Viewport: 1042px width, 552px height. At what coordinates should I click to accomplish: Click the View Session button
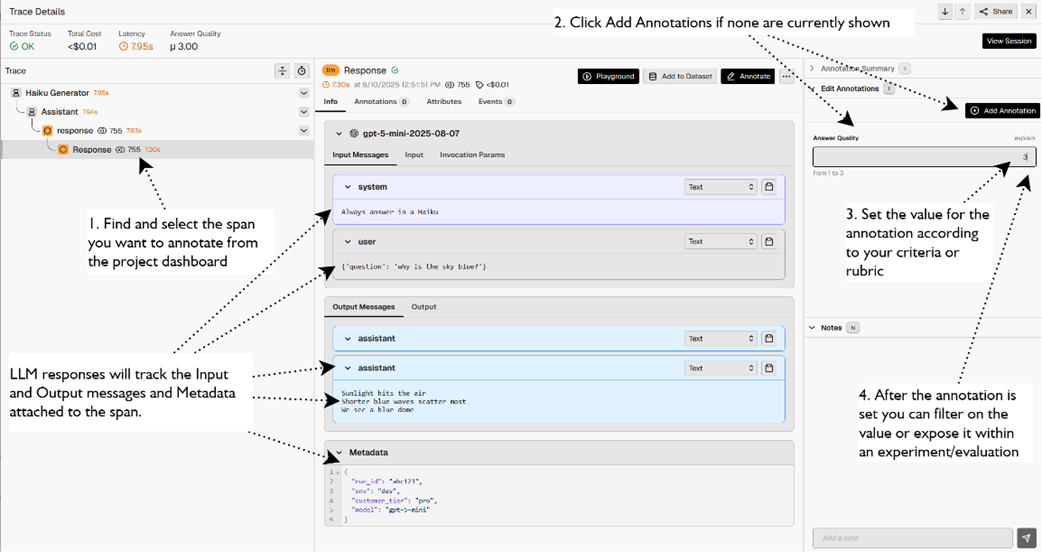pos(1009,41)
